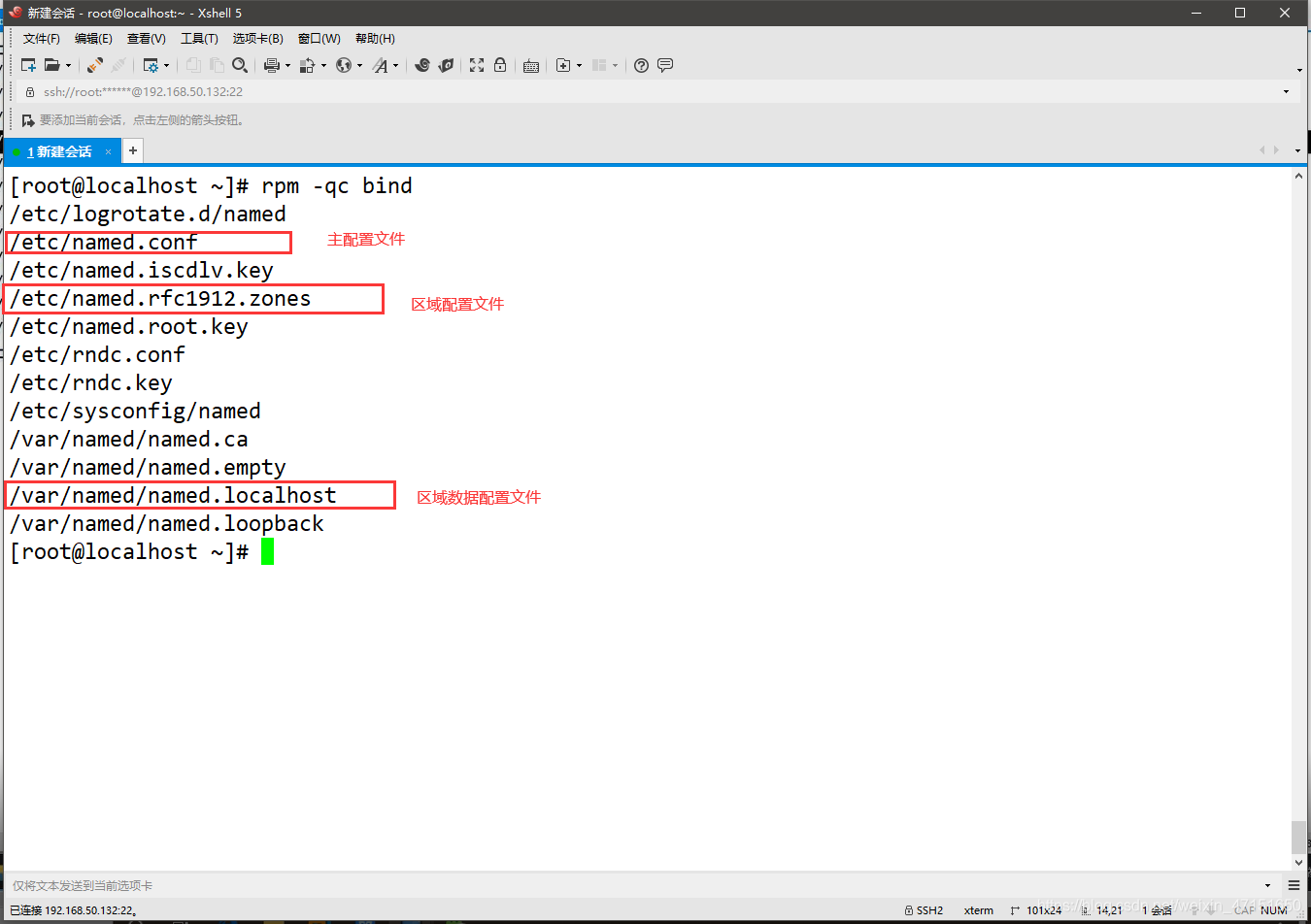Open the keyboard mapping icon
This screenshot has width=1311, height=924.
coord(531,65)
